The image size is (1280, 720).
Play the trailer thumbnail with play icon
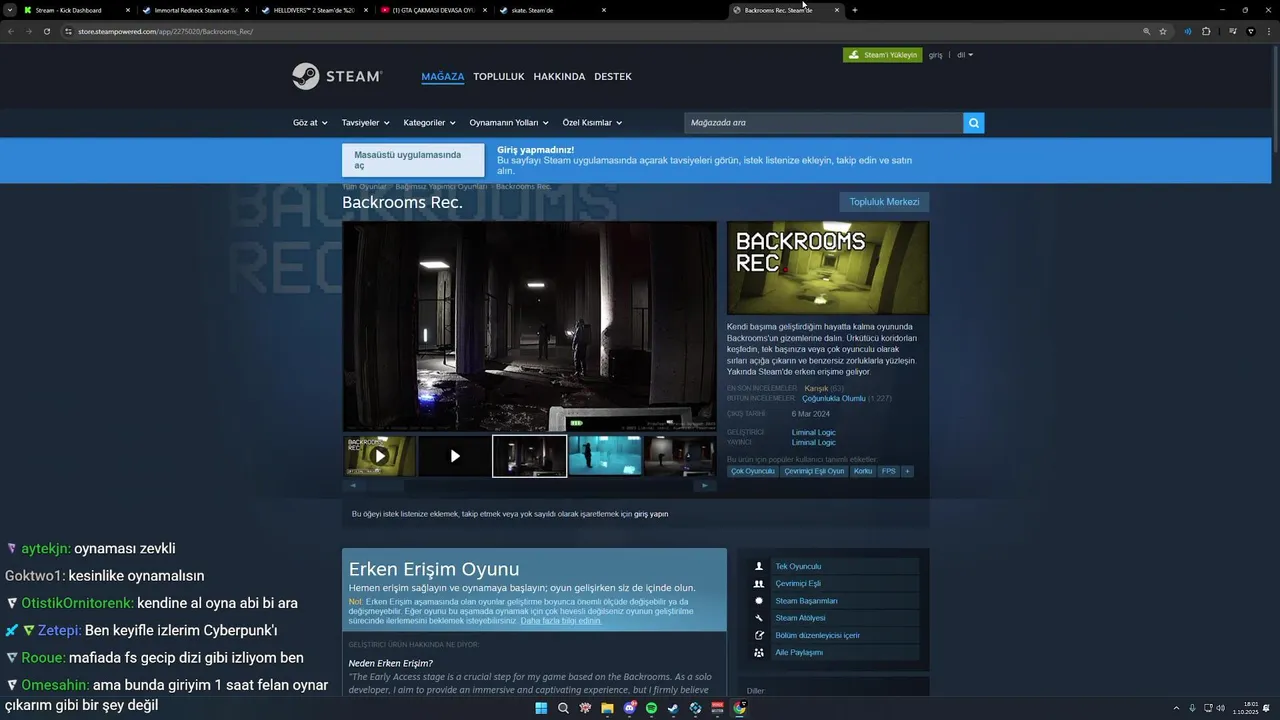point(455,456)
